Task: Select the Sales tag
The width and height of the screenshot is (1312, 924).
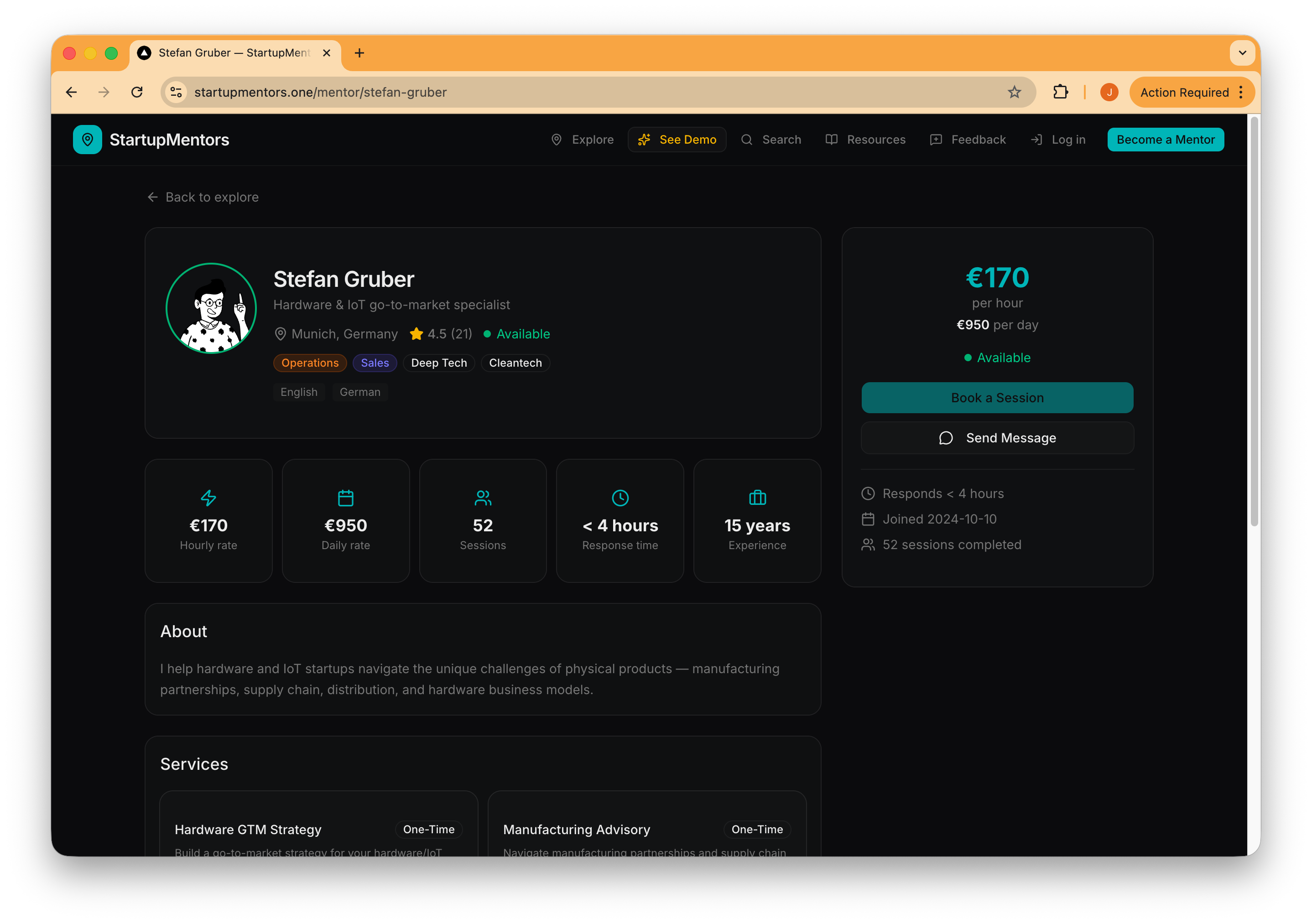Action: click(375, 363)
